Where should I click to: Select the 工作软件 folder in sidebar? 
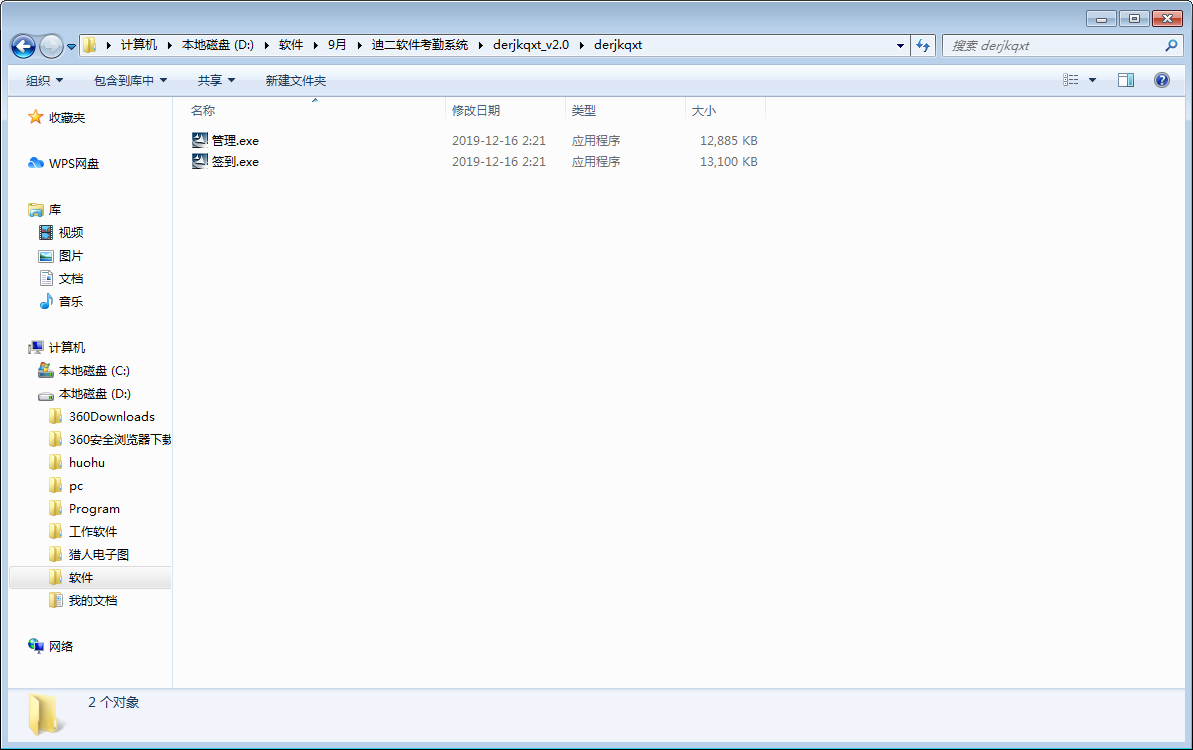tap(93, 531)
